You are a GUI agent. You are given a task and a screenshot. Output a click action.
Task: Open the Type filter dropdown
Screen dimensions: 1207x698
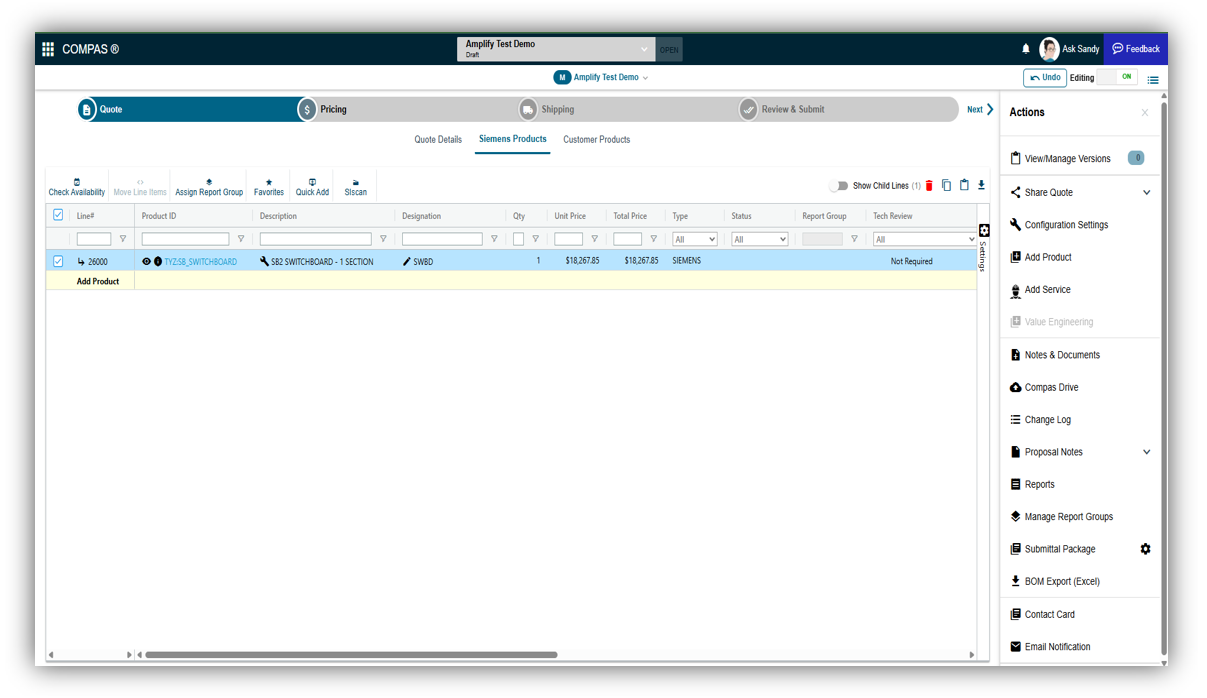tap(695, 239)
